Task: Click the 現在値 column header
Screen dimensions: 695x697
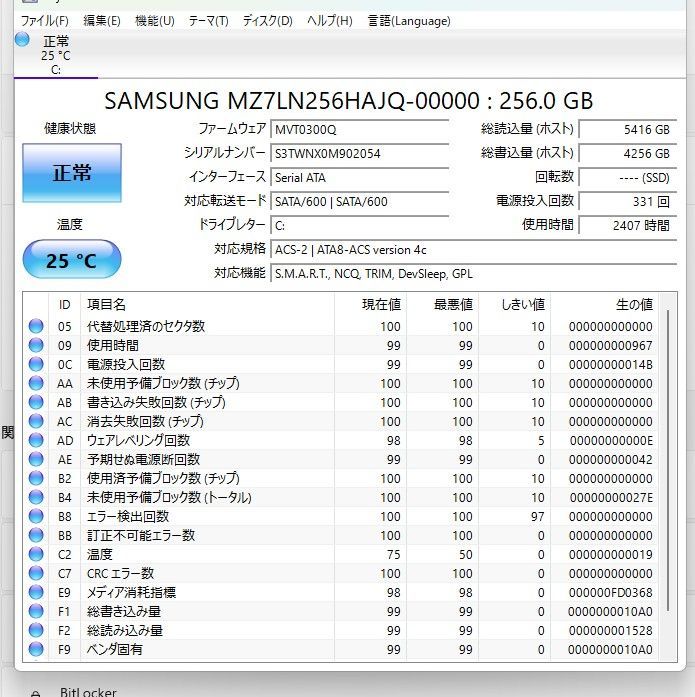Action: point(370,304)
